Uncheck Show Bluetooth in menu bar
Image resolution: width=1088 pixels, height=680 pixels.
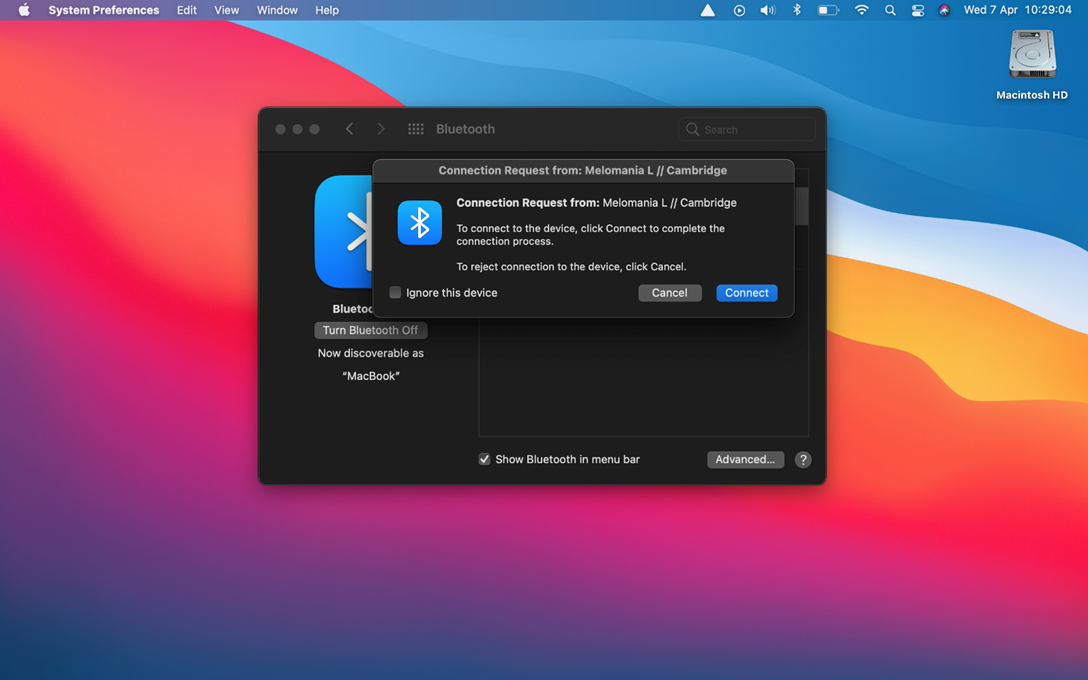click(x=484, y=459)
